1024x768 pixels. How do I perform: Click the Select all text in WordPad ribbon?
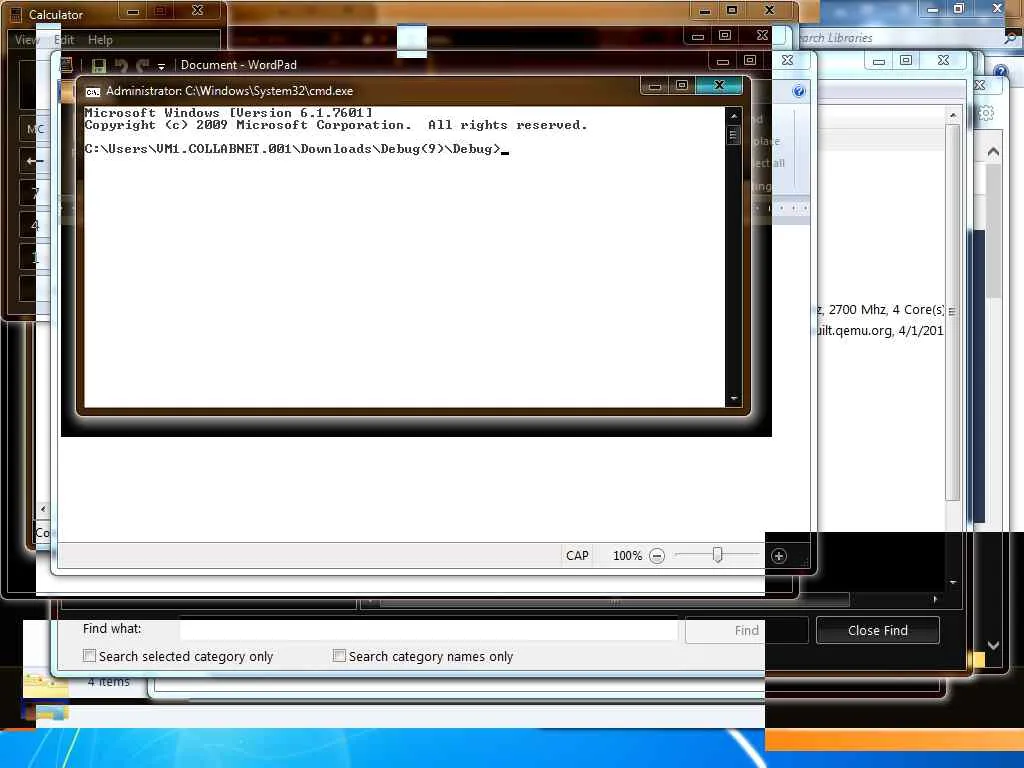coord(769,163)
